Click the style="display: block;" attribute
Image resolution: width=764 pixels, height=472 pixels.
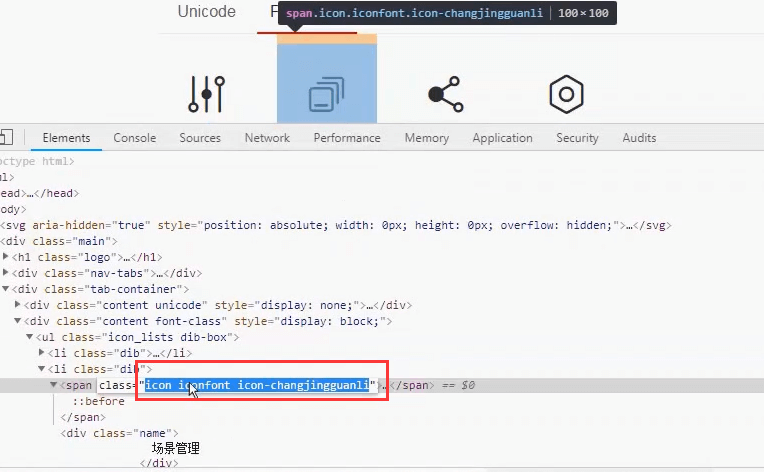click(x=309, y=321)
